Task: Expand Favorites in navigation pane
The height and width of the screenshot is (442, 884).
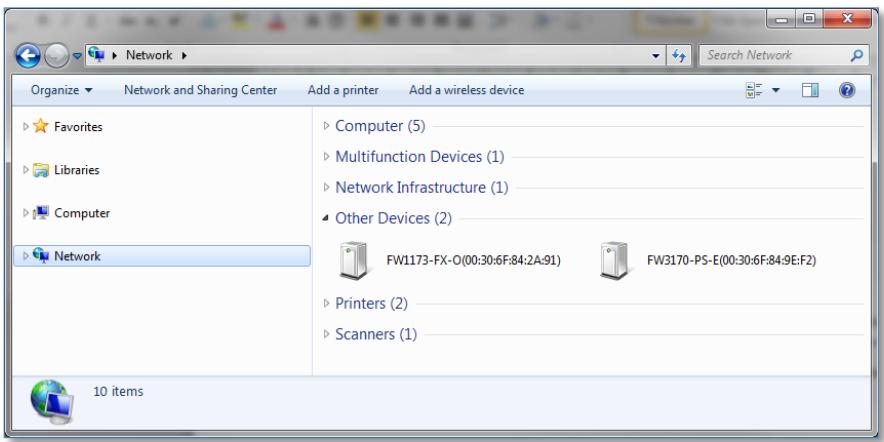Action: coord(25,126)
